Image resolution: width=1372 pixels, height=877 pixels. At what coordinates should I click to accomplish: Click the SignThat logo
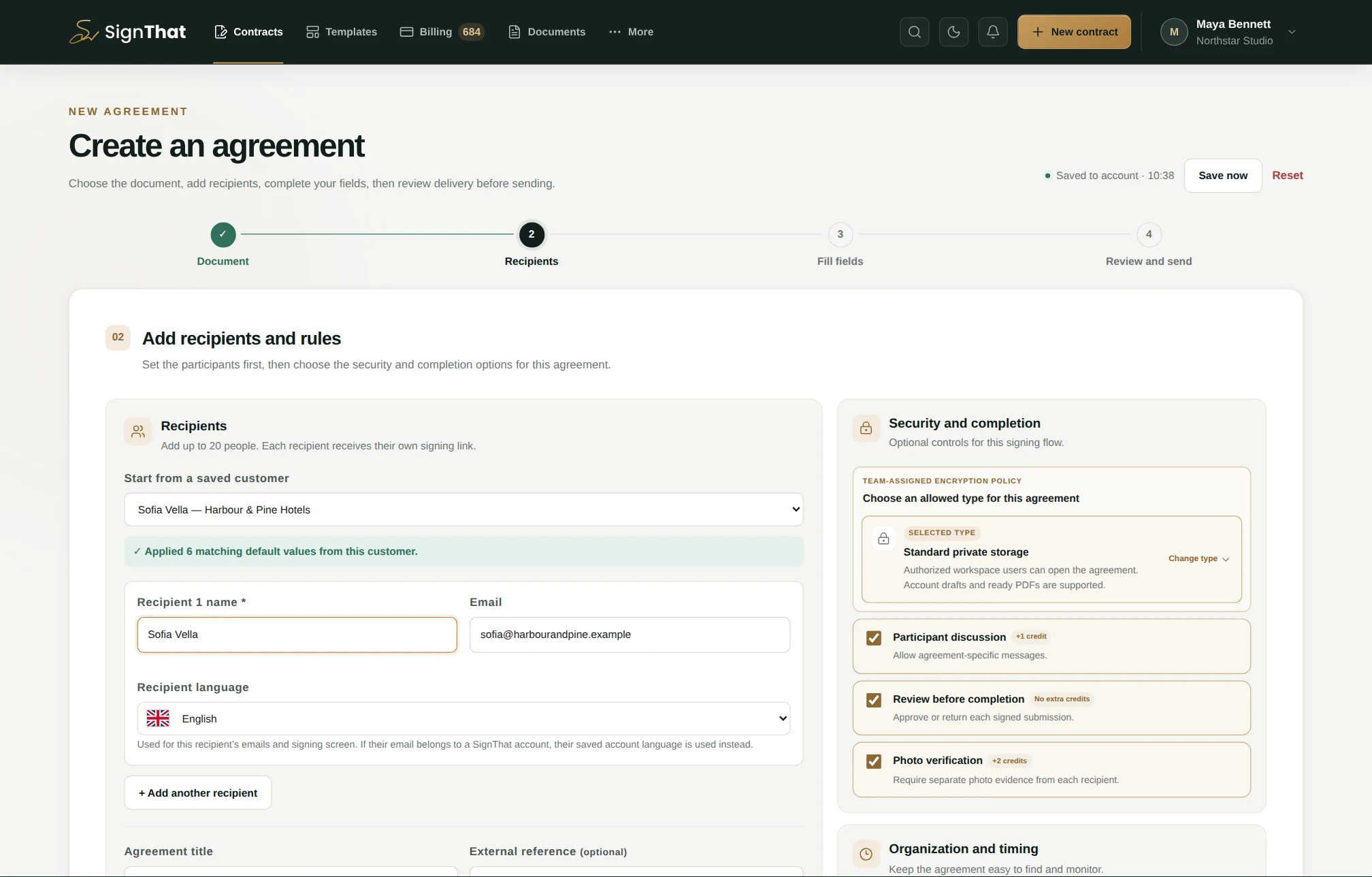pos(127,32)
